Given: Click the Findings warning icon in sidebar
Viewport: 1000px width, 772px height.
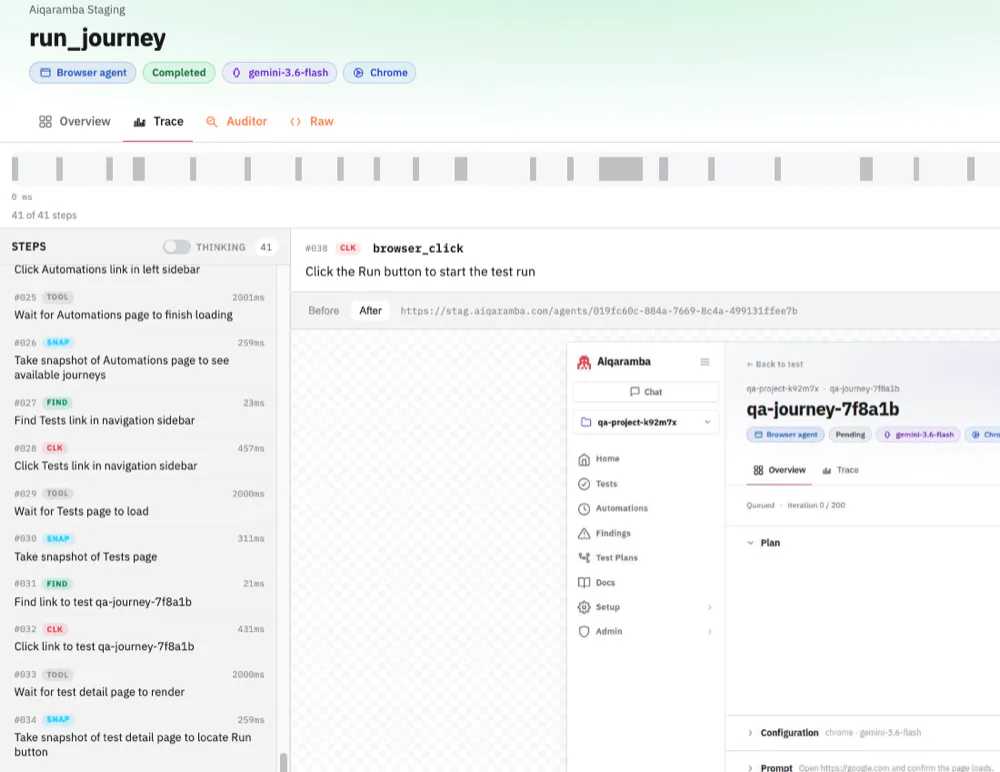Looking at the screenshot, I should tap(584, 533).
